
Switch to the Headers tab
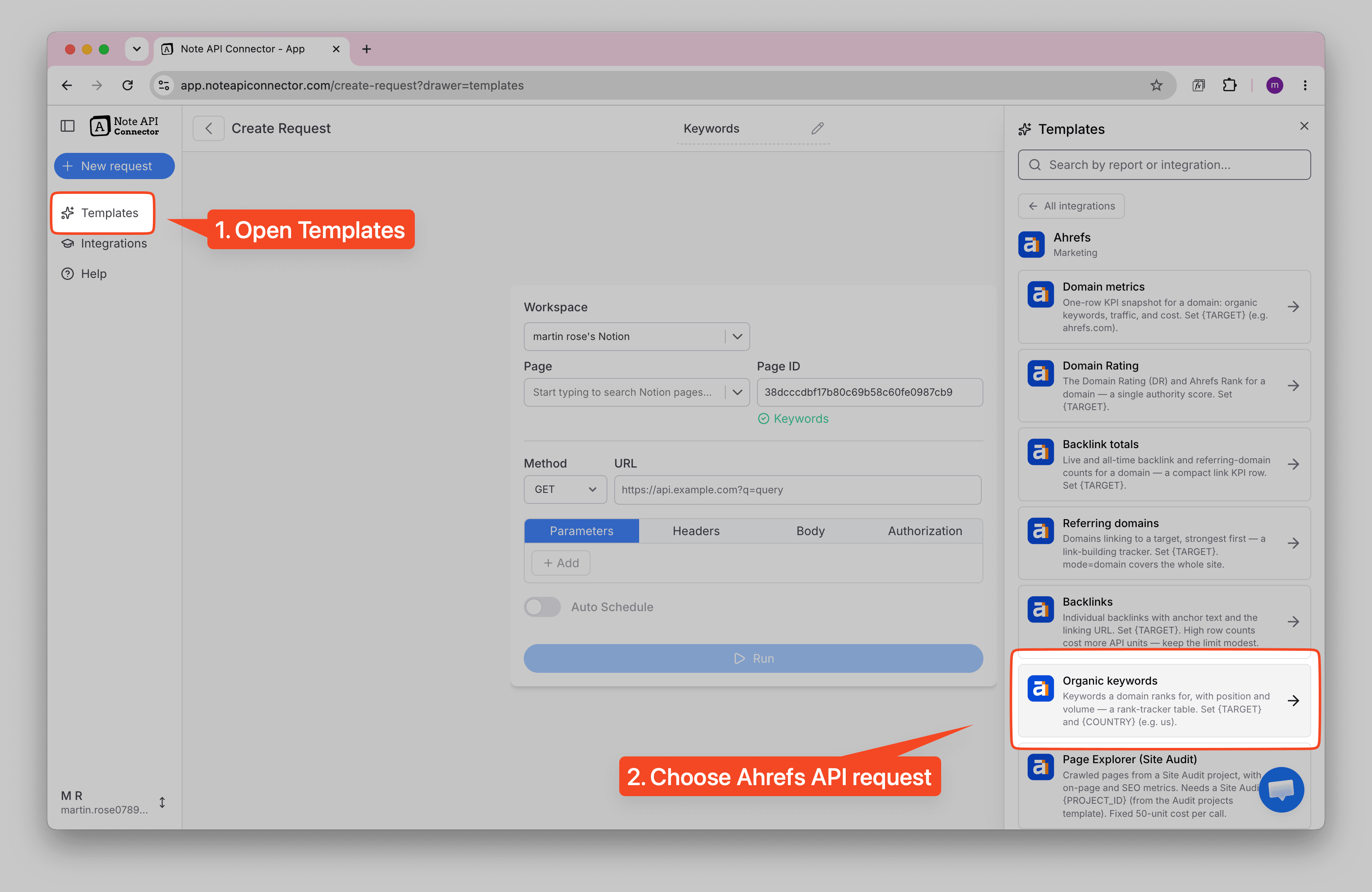coord(696,531)
